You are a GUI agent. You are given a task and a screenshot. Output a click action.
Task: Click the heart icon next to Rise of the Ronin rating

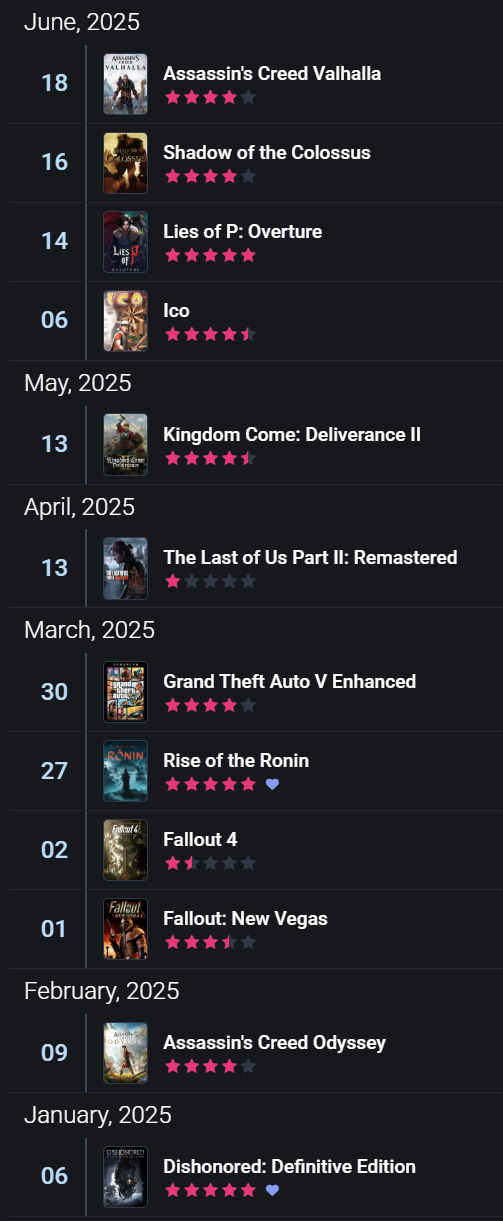[272, 785]
